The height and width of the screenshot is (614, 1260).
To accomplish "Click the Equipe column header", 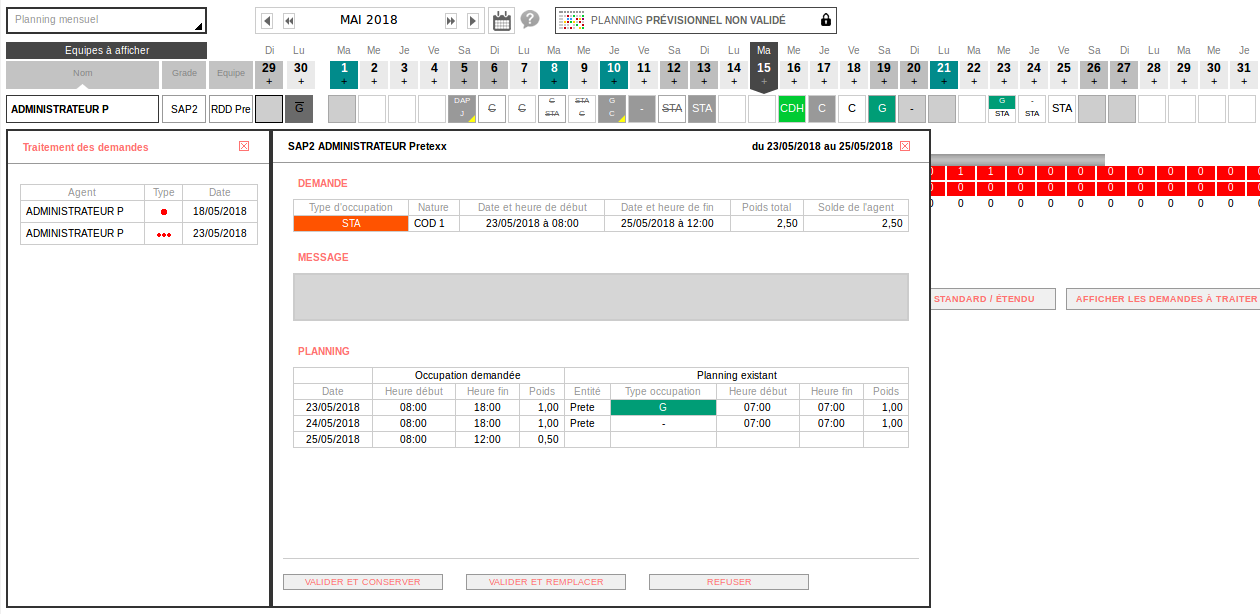I will pyautogui.click(x=231, y=73).
